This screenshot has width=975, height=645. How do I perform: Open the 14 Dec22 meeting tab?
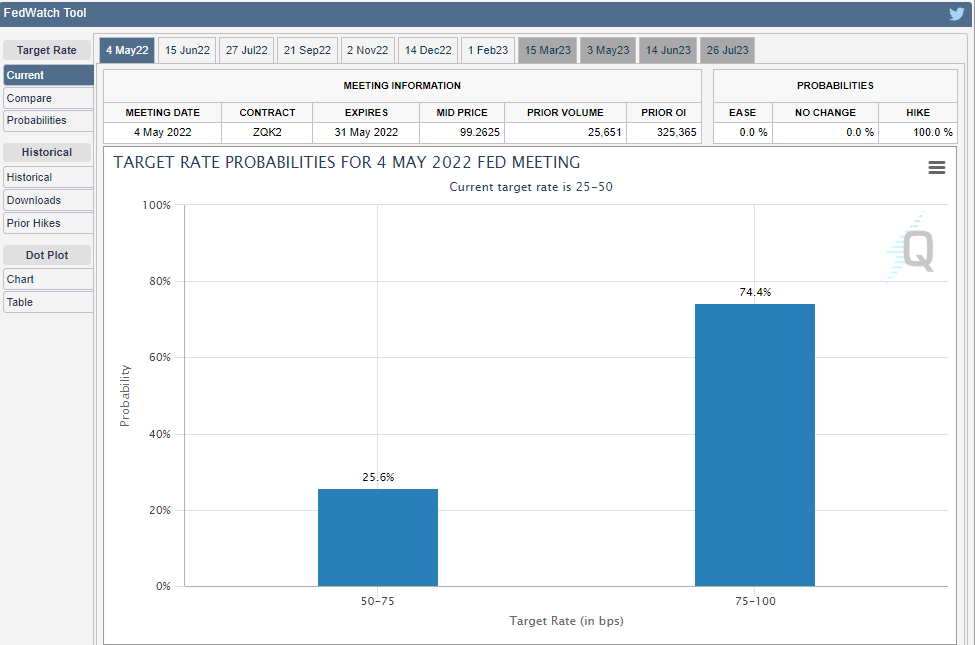click(x=428, y=50)
